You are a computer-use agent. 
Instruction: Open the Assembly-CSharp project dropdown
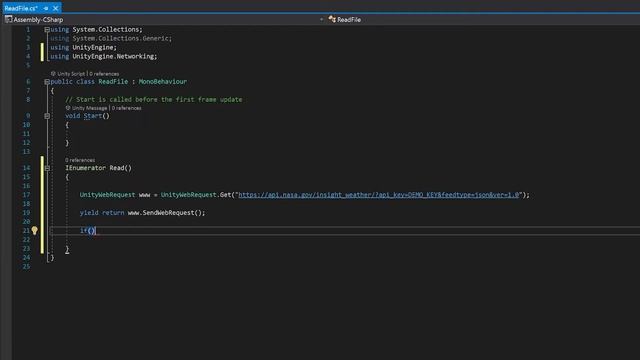coord(322,19)
